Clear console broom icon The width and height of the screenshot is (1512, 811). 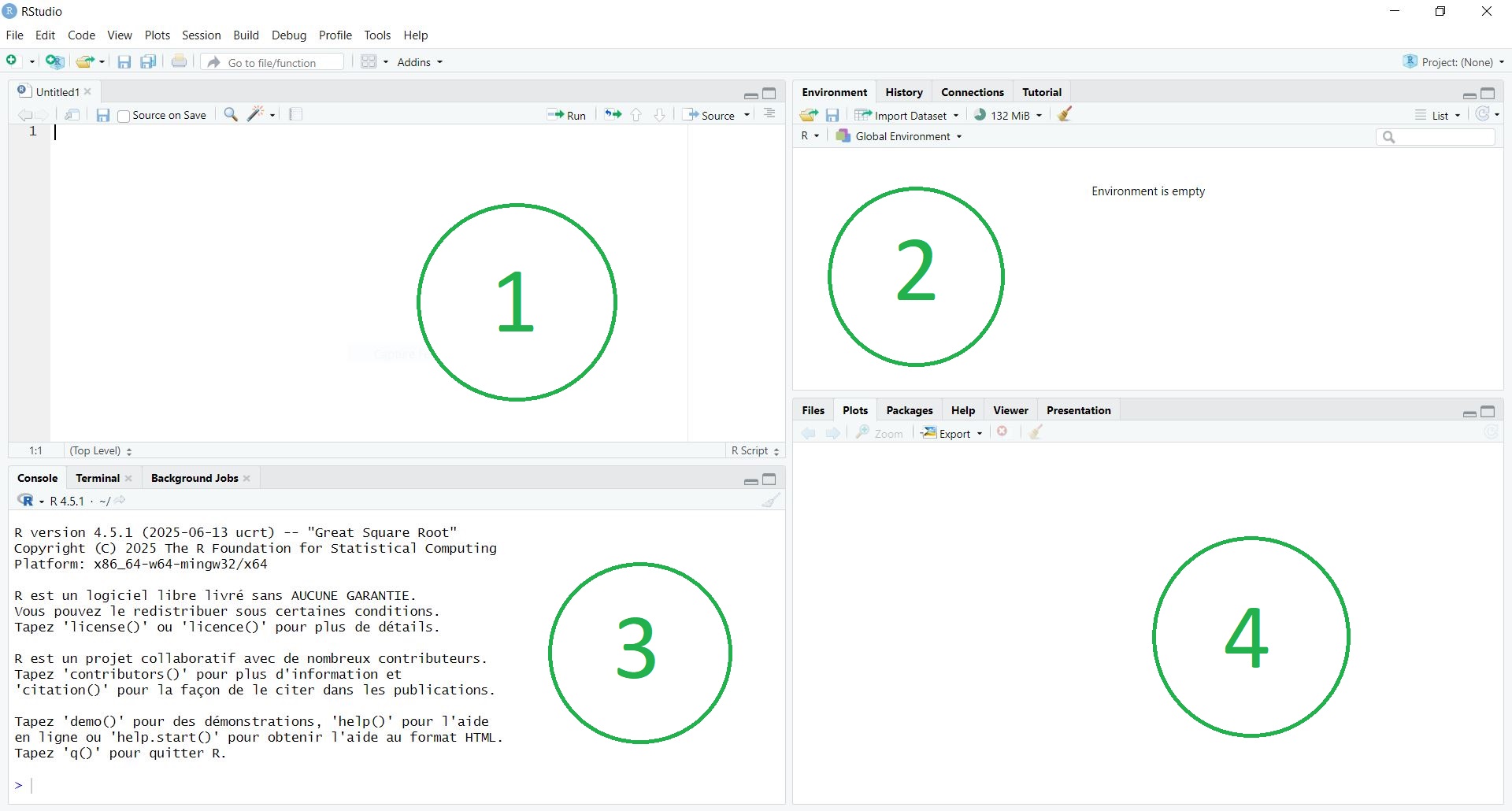771,501
